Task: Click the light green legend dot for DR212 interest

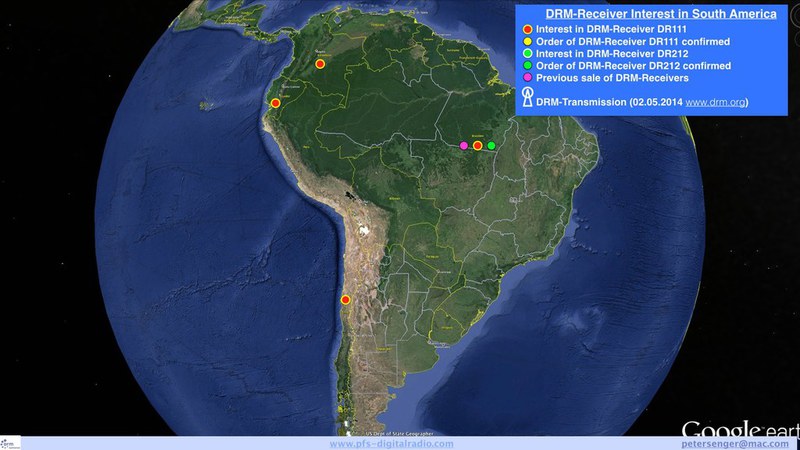Action: coord(526,53)
